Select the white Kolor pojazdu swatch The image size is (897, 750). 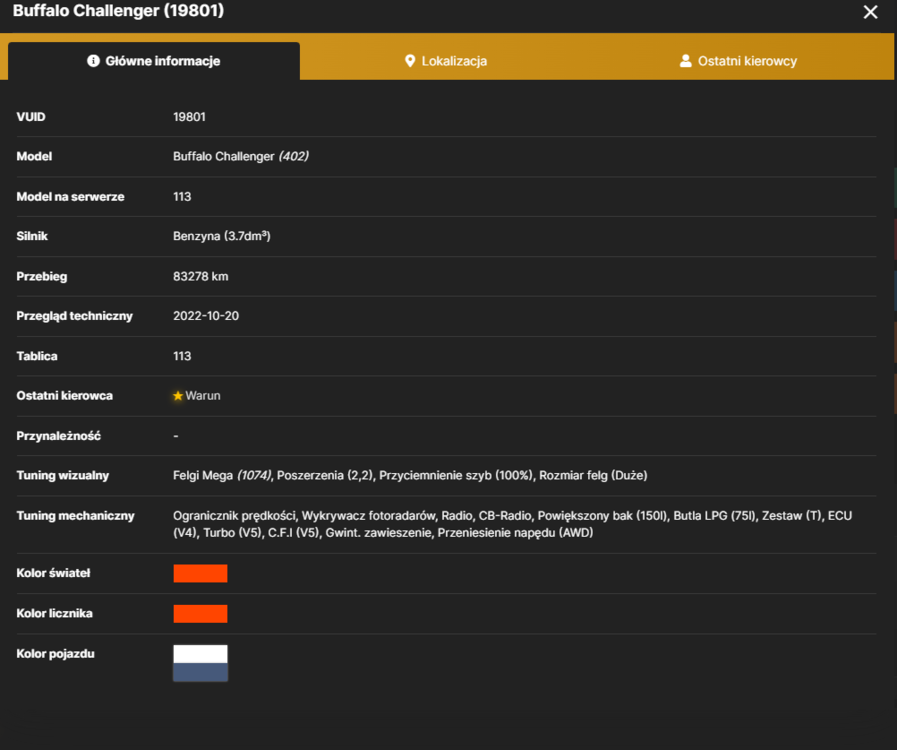(200, 654)
